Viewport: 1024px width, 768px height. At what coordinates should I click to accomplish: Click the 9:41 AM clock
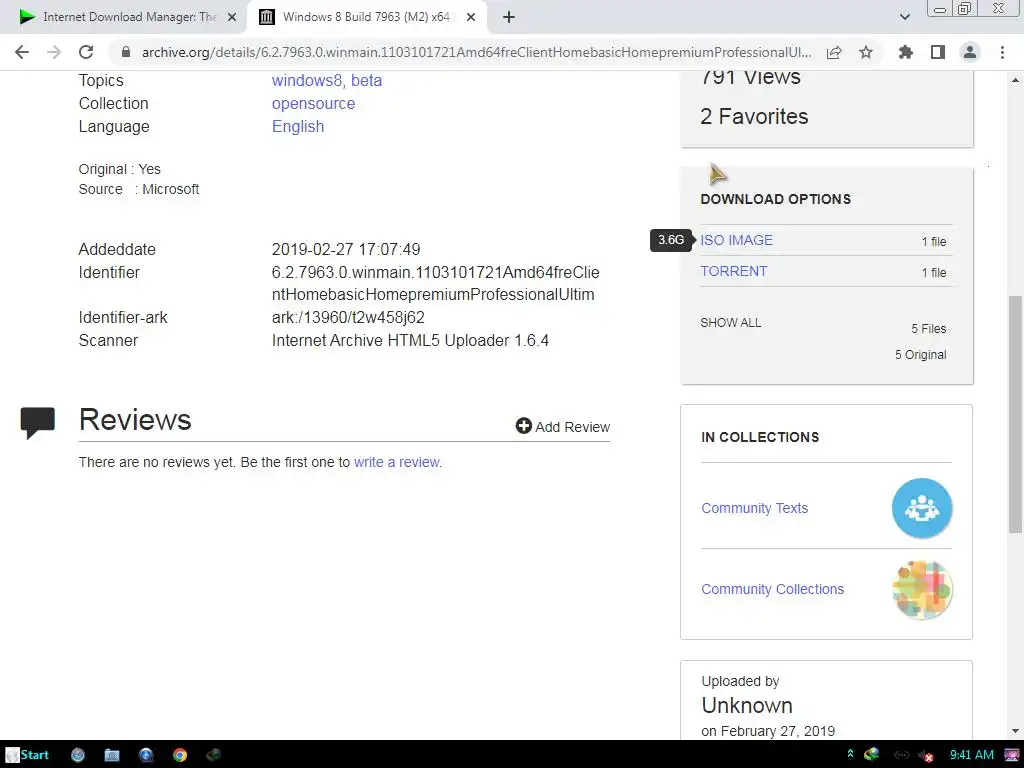[x=971, y=755]
